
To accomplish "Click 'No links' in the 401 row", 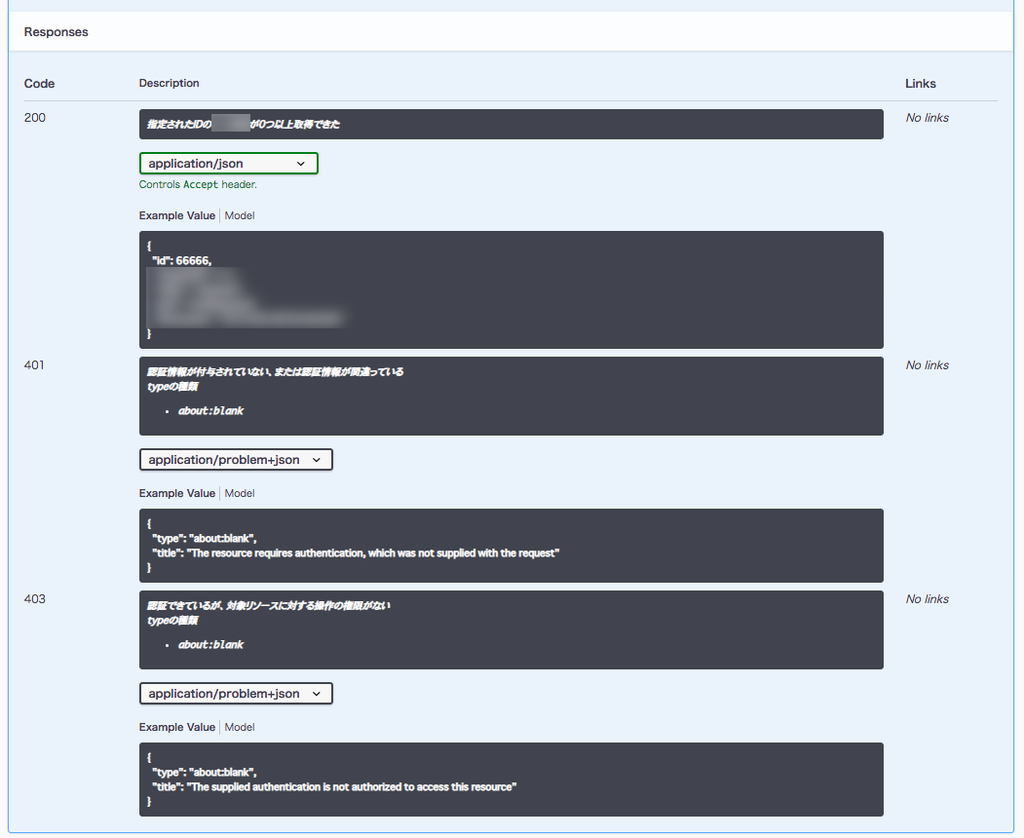I will 927,365.
